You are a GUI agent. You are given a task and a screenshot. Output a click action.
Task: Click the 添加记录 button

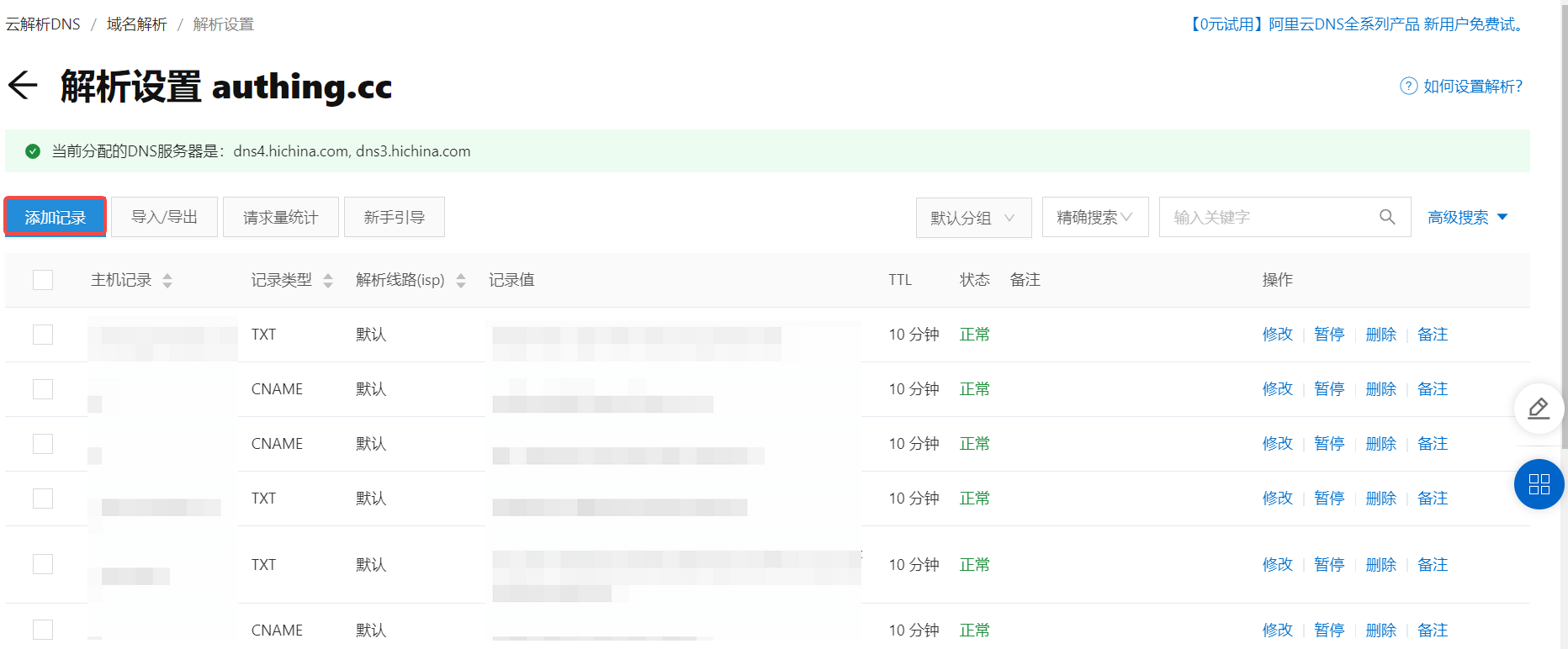(x=56, y=218)
